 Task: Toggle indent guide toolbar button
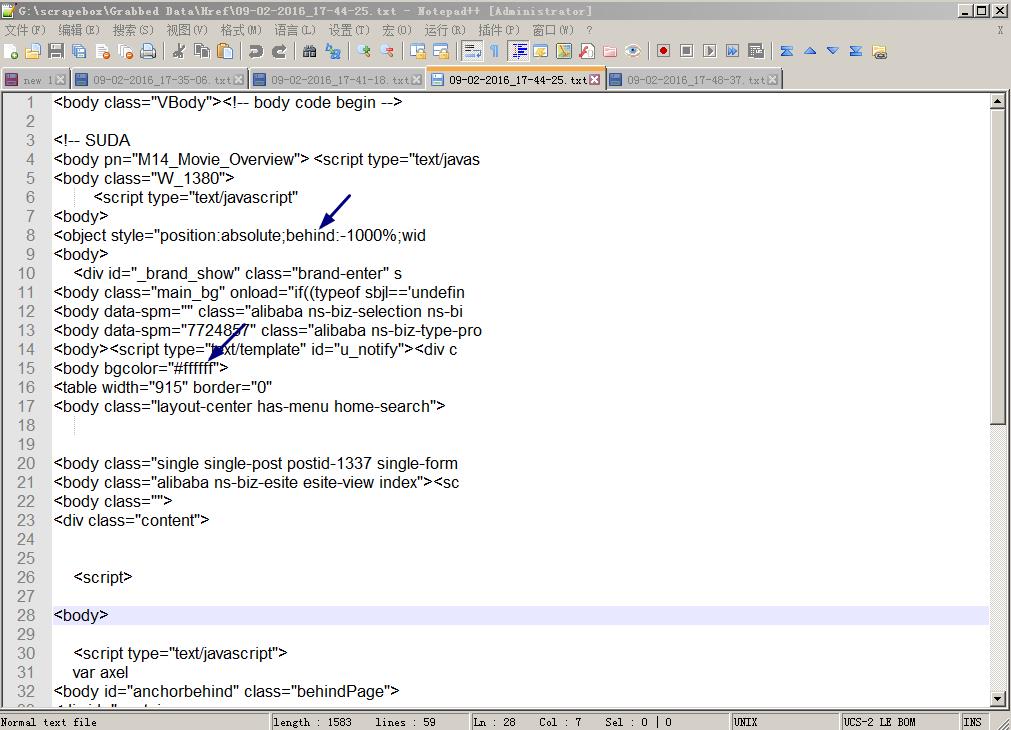(x=518, y=52)
